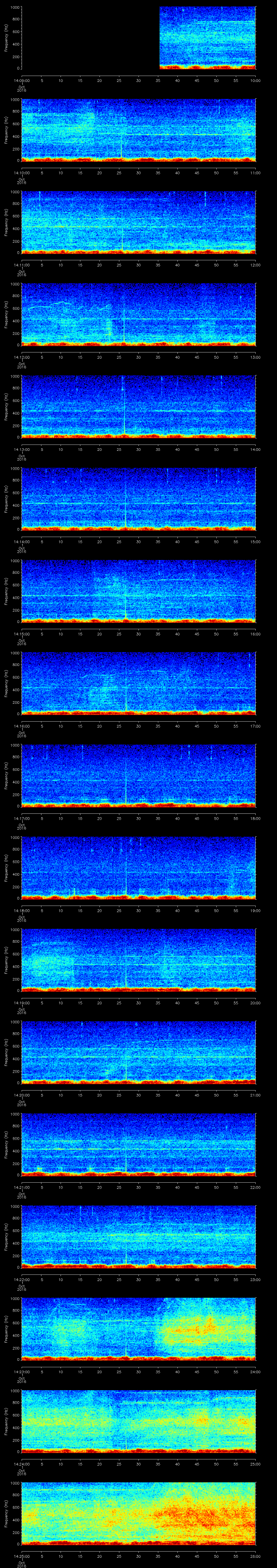Click the '14:19:00' time axis label
Image resolution: width=277 pixels, height=1568 pixels.
[21, 1003]
